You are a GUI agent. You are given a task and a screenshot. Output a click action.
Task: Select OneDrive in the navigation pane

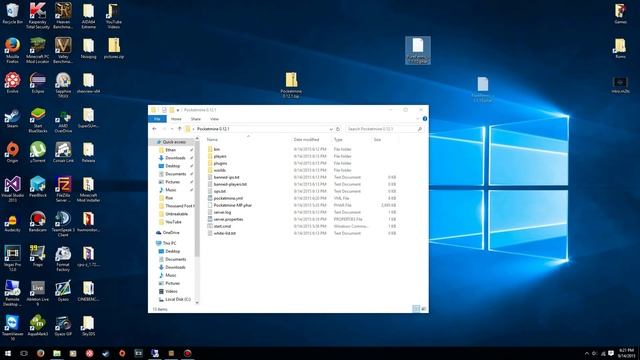tap(171, 233)
